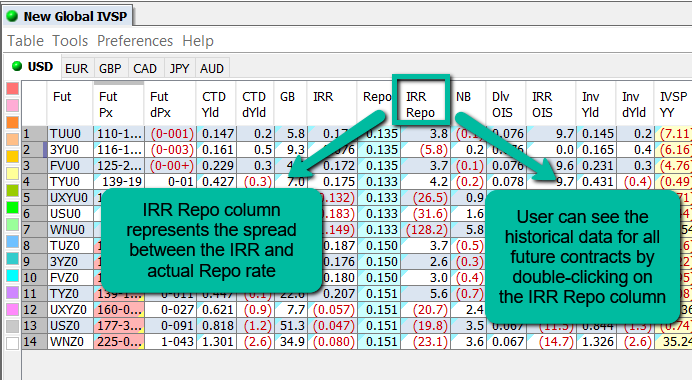This screenshot has height=380, width=692.
Task: Click the GB column header
Action: 291,104
